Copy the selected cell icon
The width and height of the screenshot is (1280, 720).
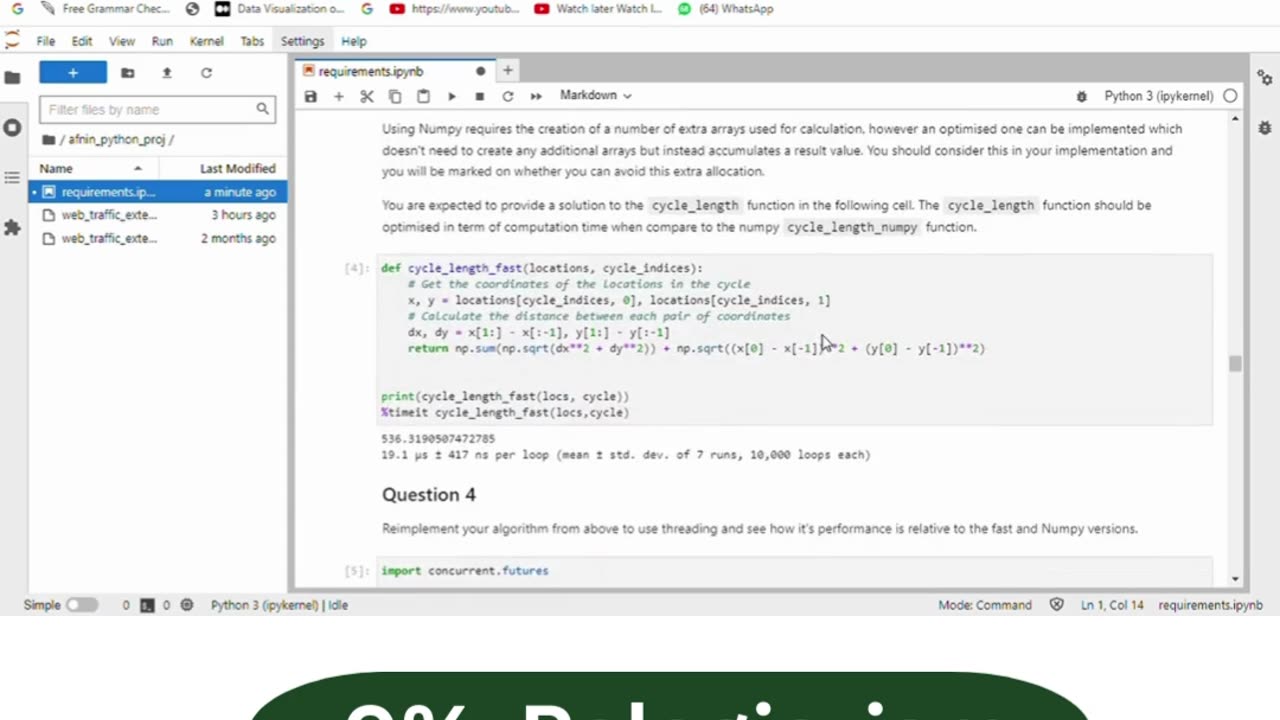(395, 96)
